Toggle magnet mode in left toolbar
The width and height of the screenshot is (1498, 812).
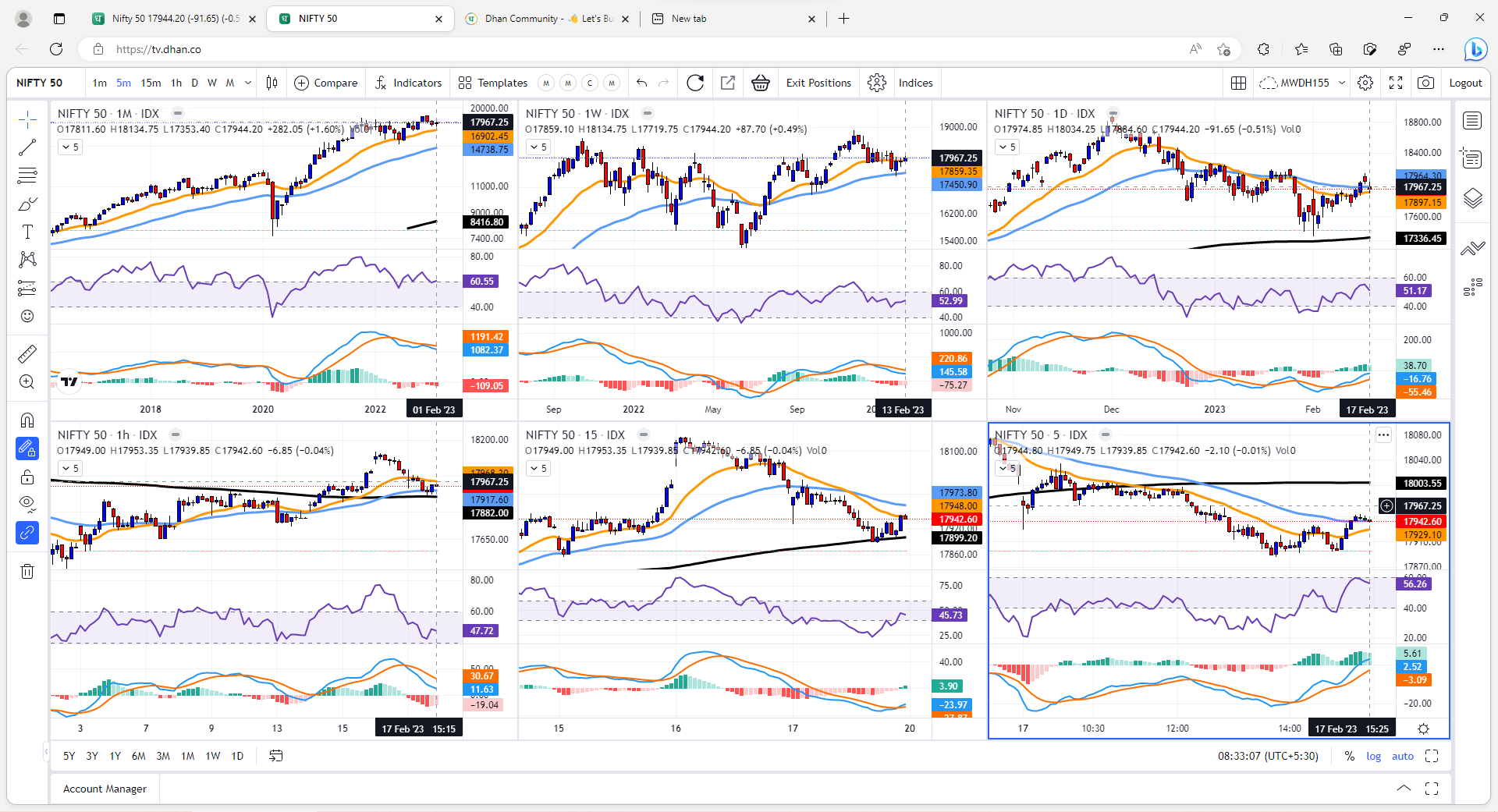[x=27, y=420]
